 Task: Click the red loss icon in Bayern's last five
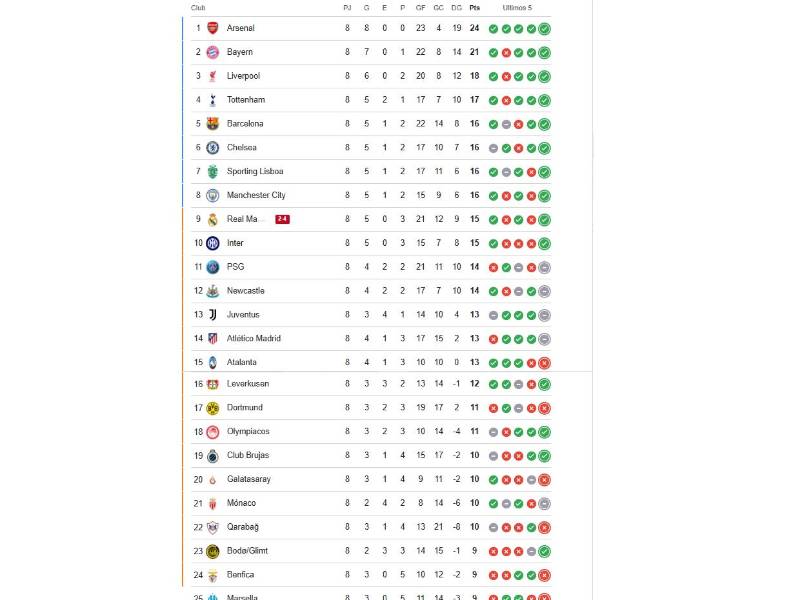505,52
